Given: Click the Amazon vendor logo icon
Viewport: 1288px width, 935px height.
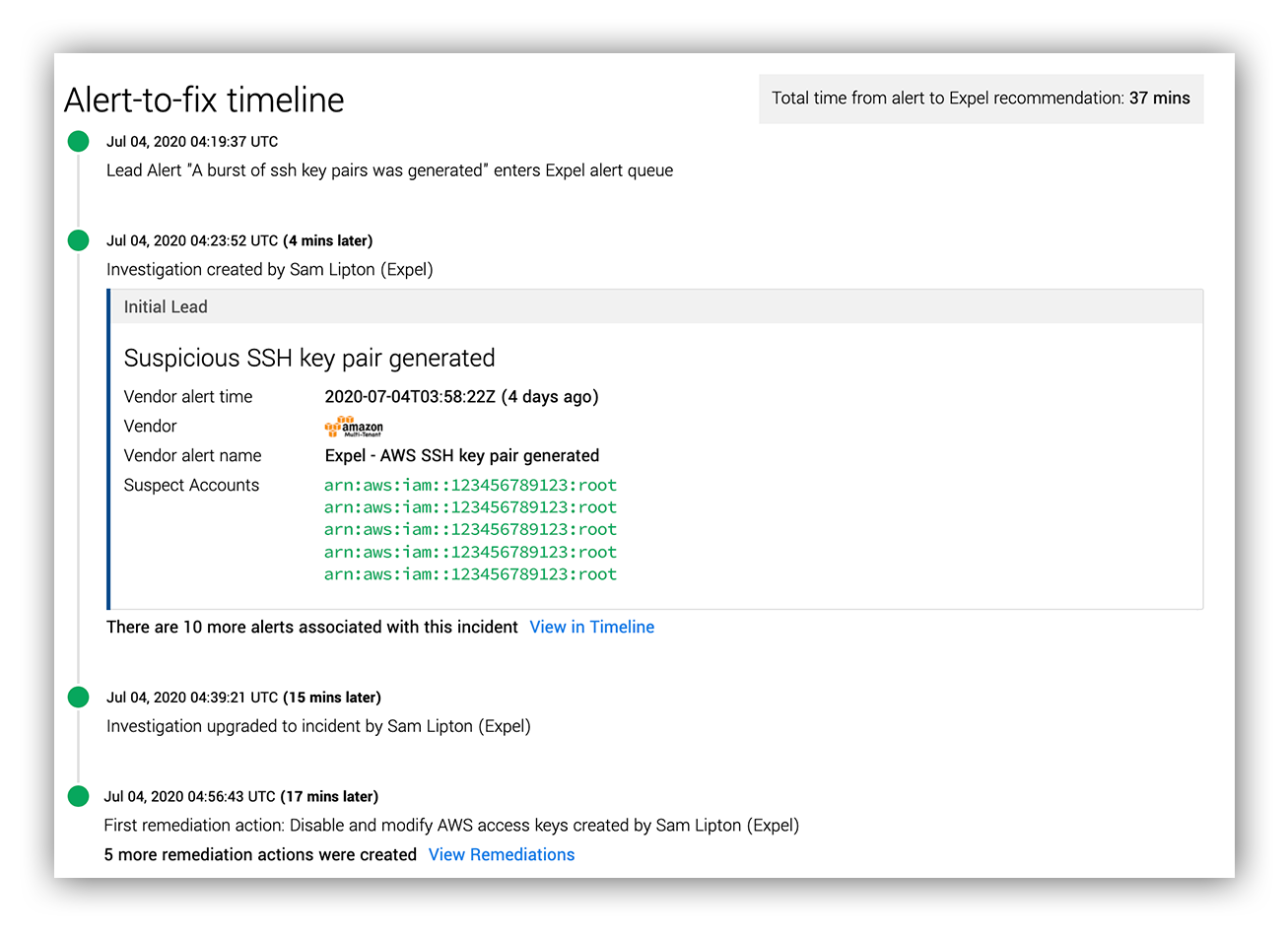Looking at the screenshot, I should coord(354,427).
